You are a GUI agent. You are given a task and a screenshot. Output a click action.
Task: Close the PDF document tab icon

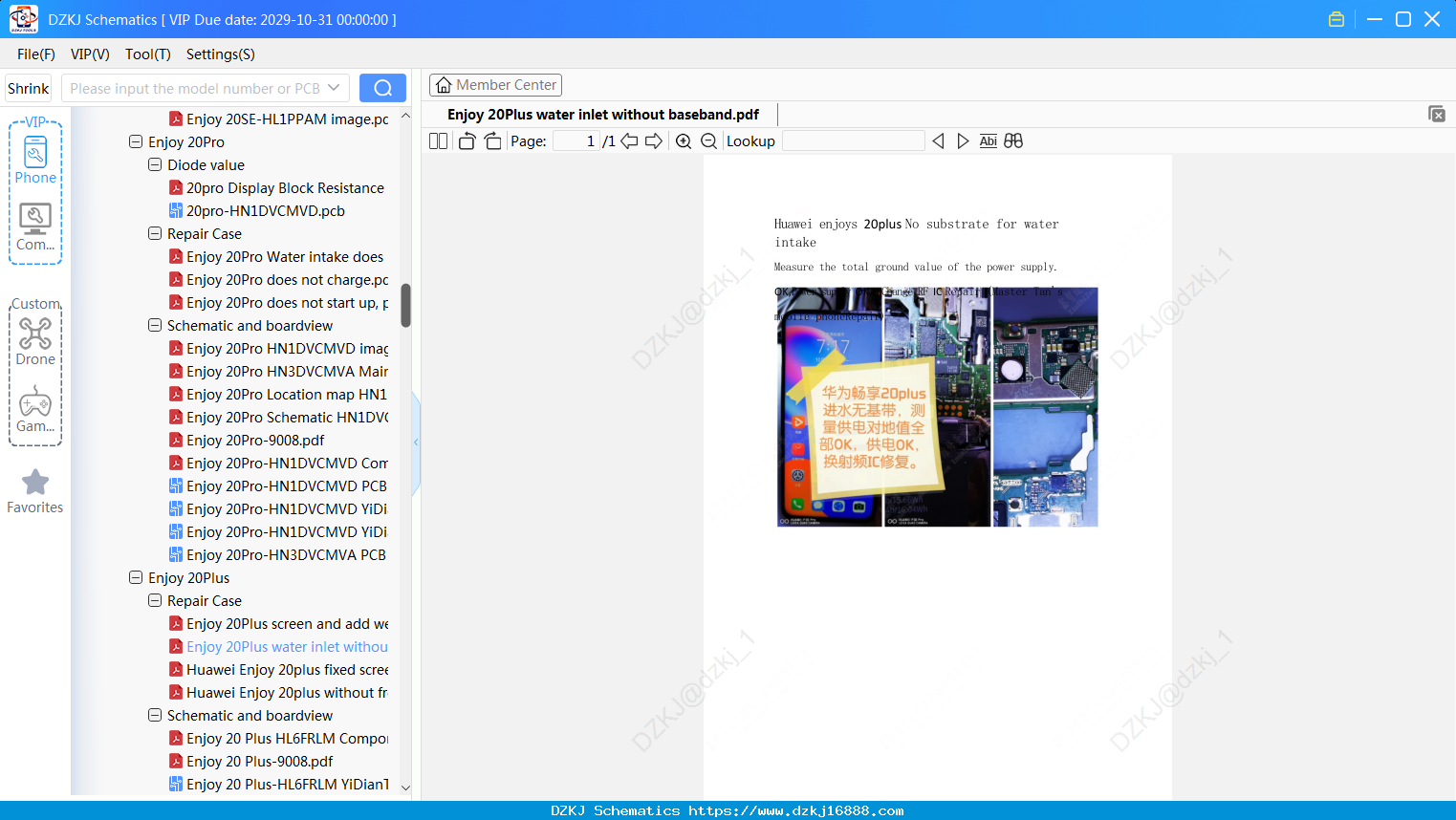point(1437,114)
